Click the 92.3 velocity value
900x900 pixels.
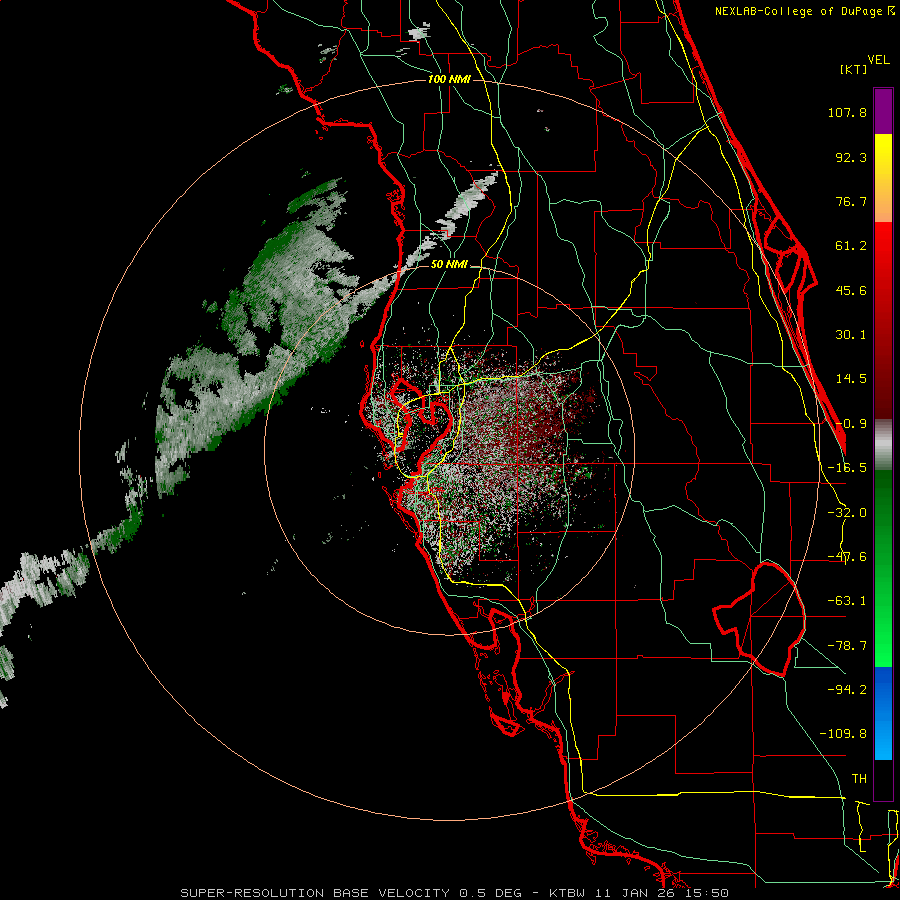pos(851,157)
